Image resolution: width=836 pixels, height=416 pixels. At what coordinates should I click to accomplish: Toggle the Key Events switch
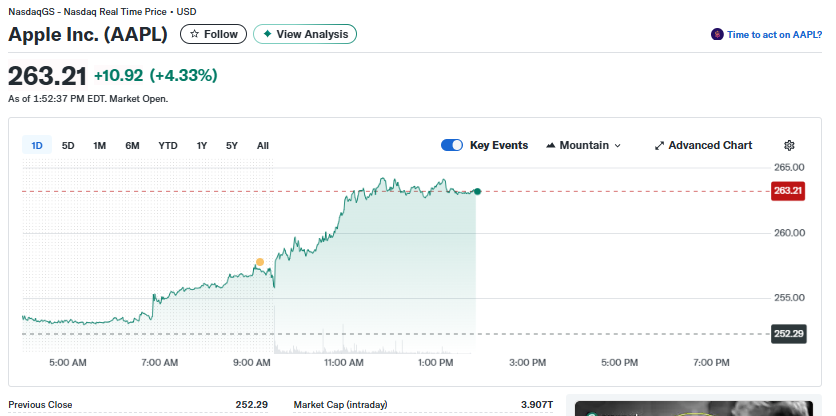[x=452, y=145]
